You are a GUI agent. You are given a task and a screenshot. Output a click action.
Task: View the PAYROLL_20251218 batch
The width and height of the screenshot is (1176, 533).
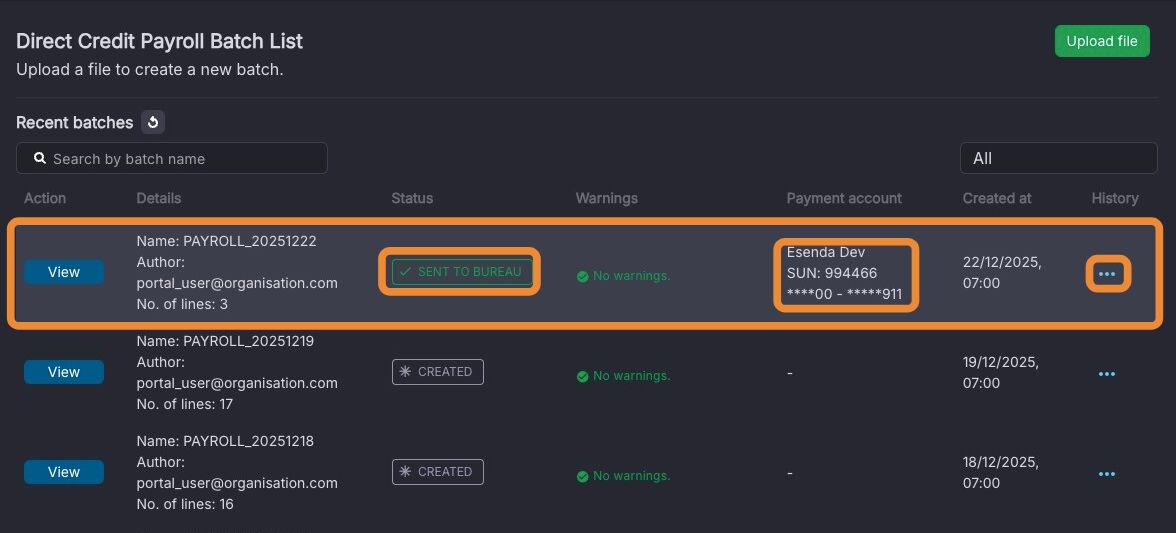click(x=64, y=472)
